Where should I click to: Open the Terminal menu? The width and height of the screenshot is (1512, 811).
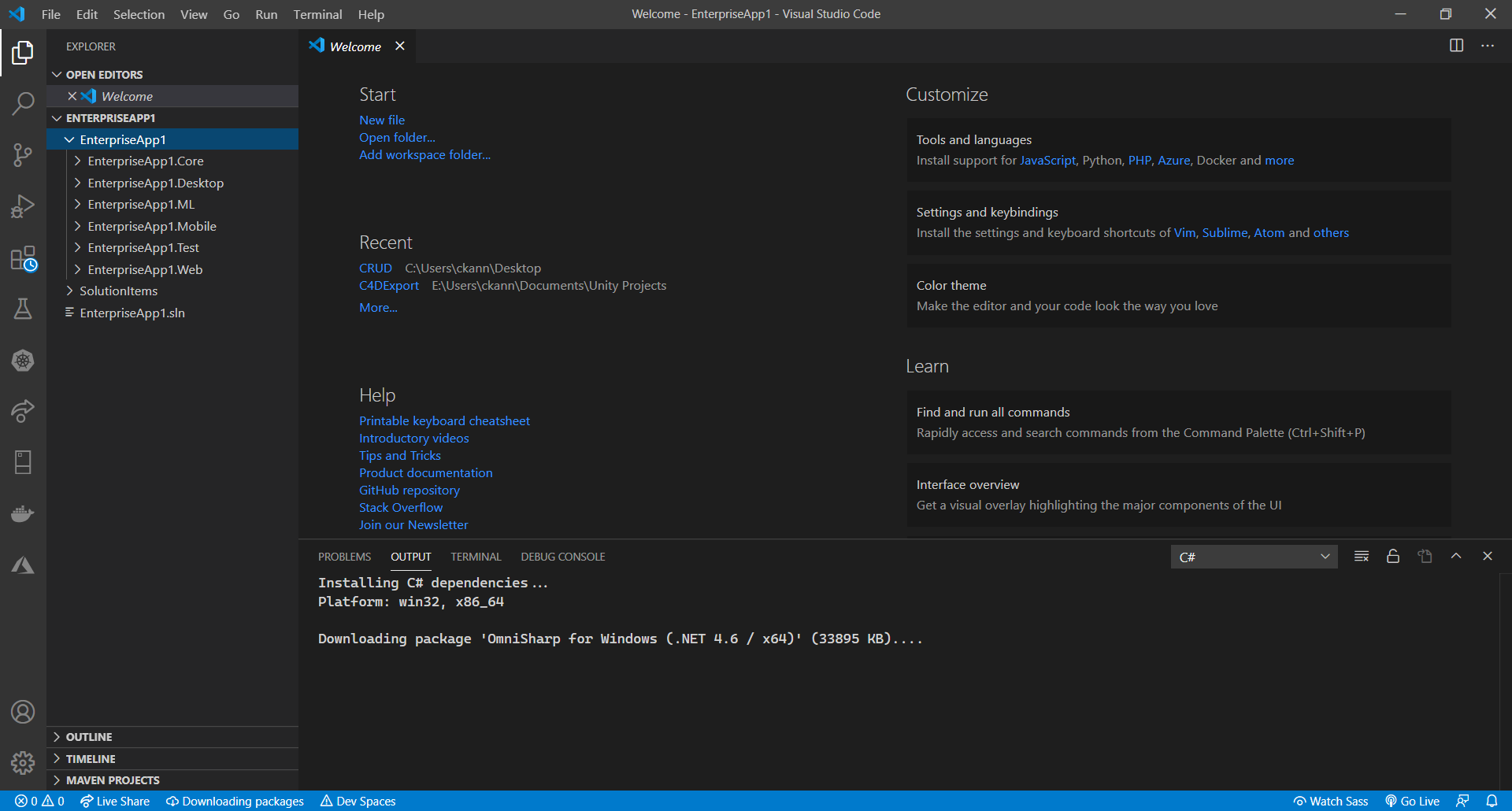pos(317,14)
